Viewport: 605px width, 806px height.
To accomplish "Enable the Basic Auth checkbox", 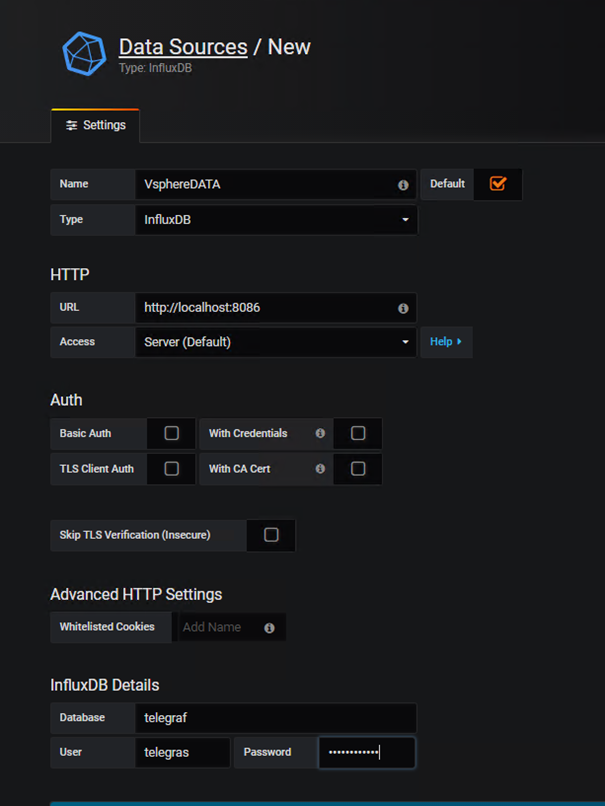I will (171, 434).
